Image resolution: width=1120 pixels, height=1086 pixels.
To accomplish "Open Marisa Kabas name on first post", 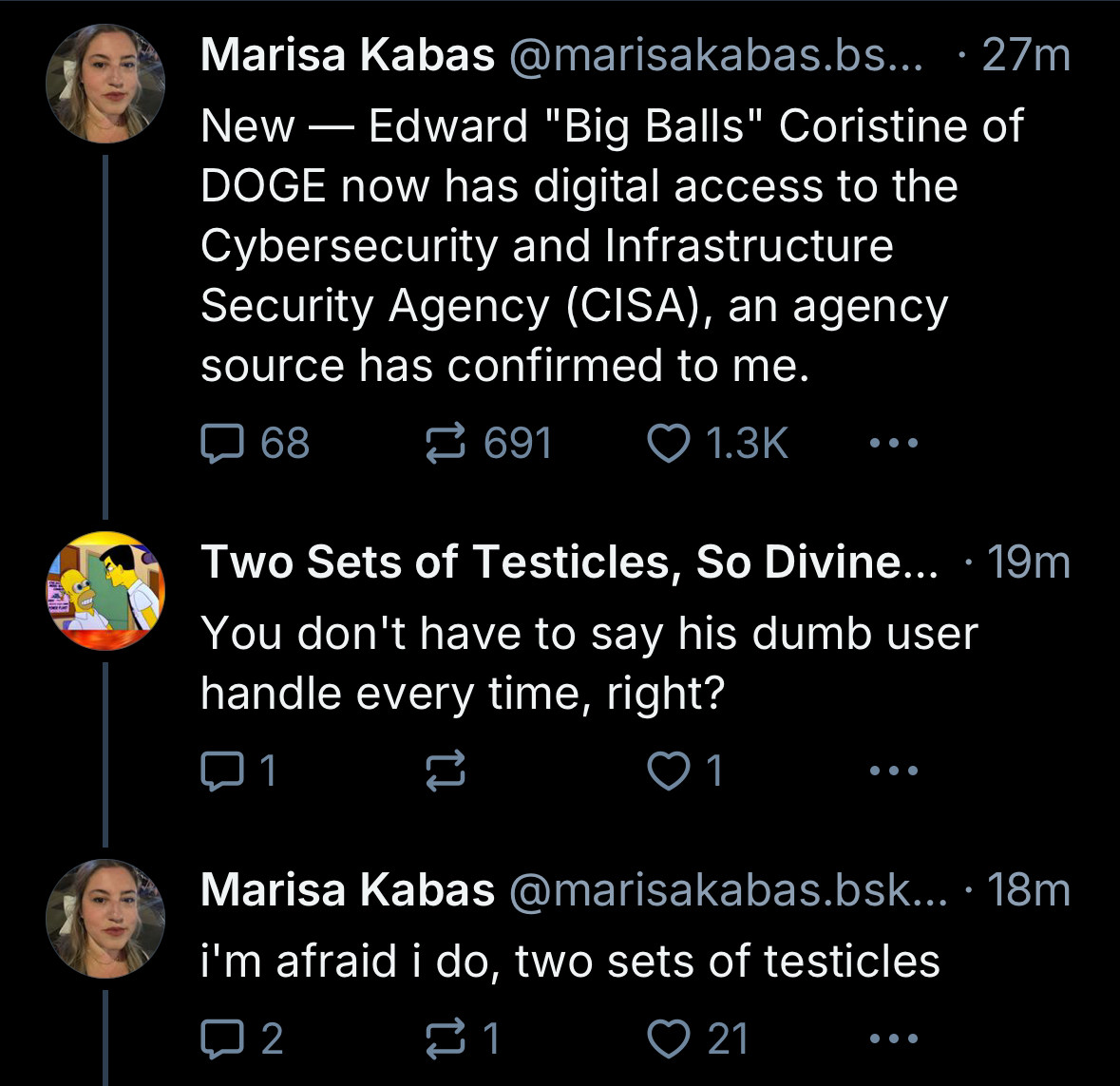I will [348, 55].
